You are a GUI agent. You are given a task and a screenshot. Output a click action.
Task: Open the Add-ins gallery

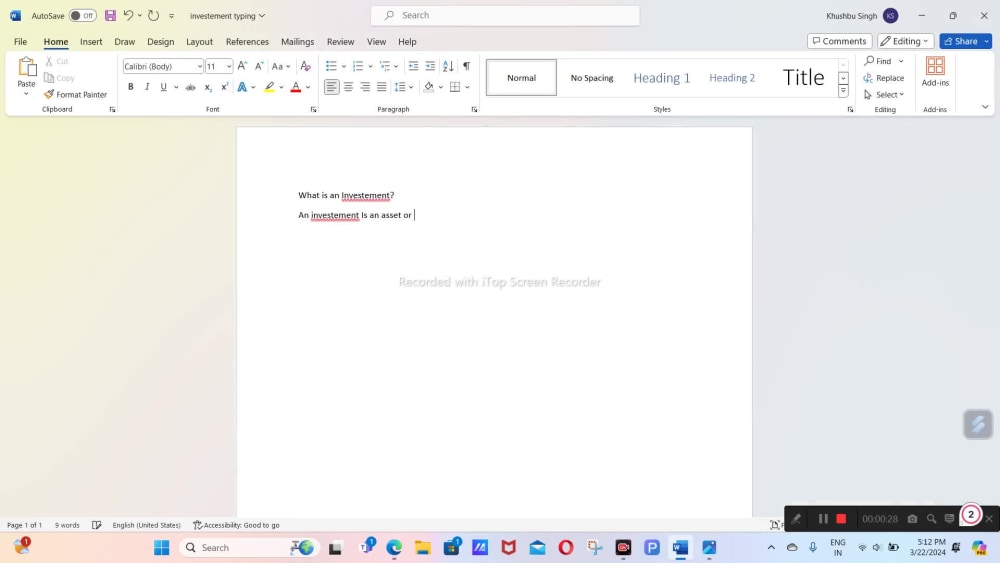(x=935, y=71)
